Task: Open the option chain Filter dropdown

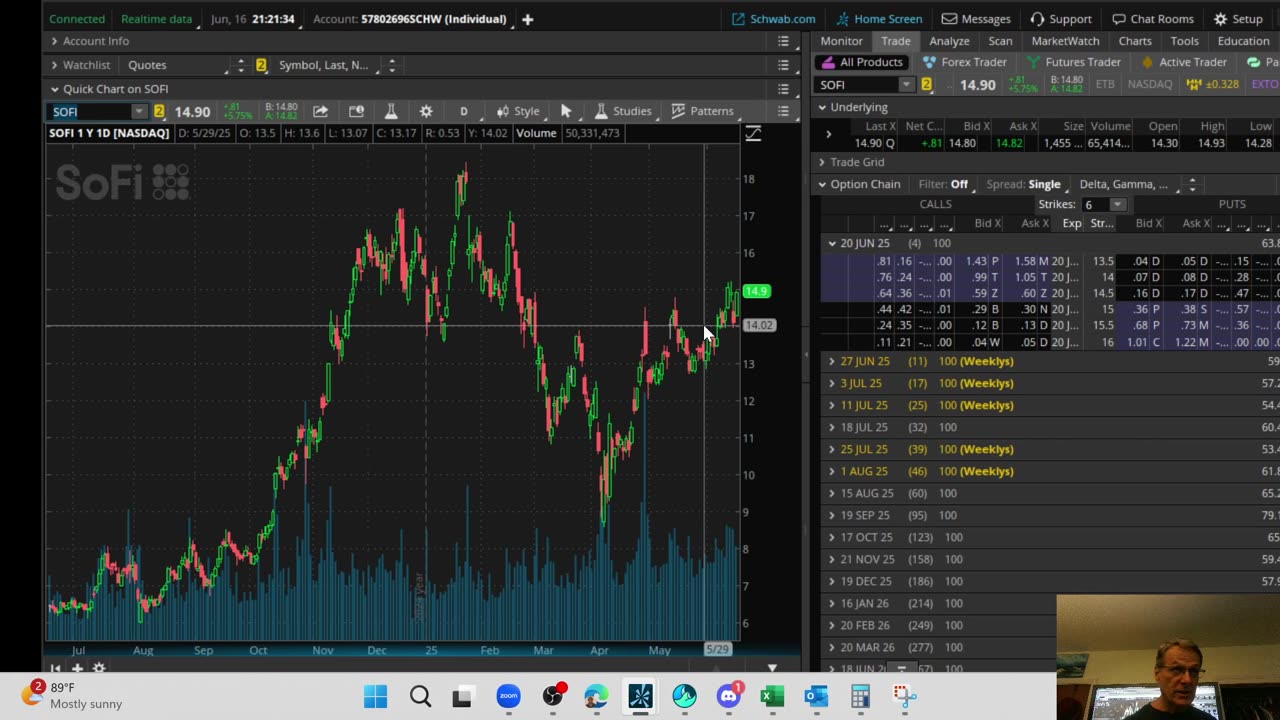Action: point(943,184)
